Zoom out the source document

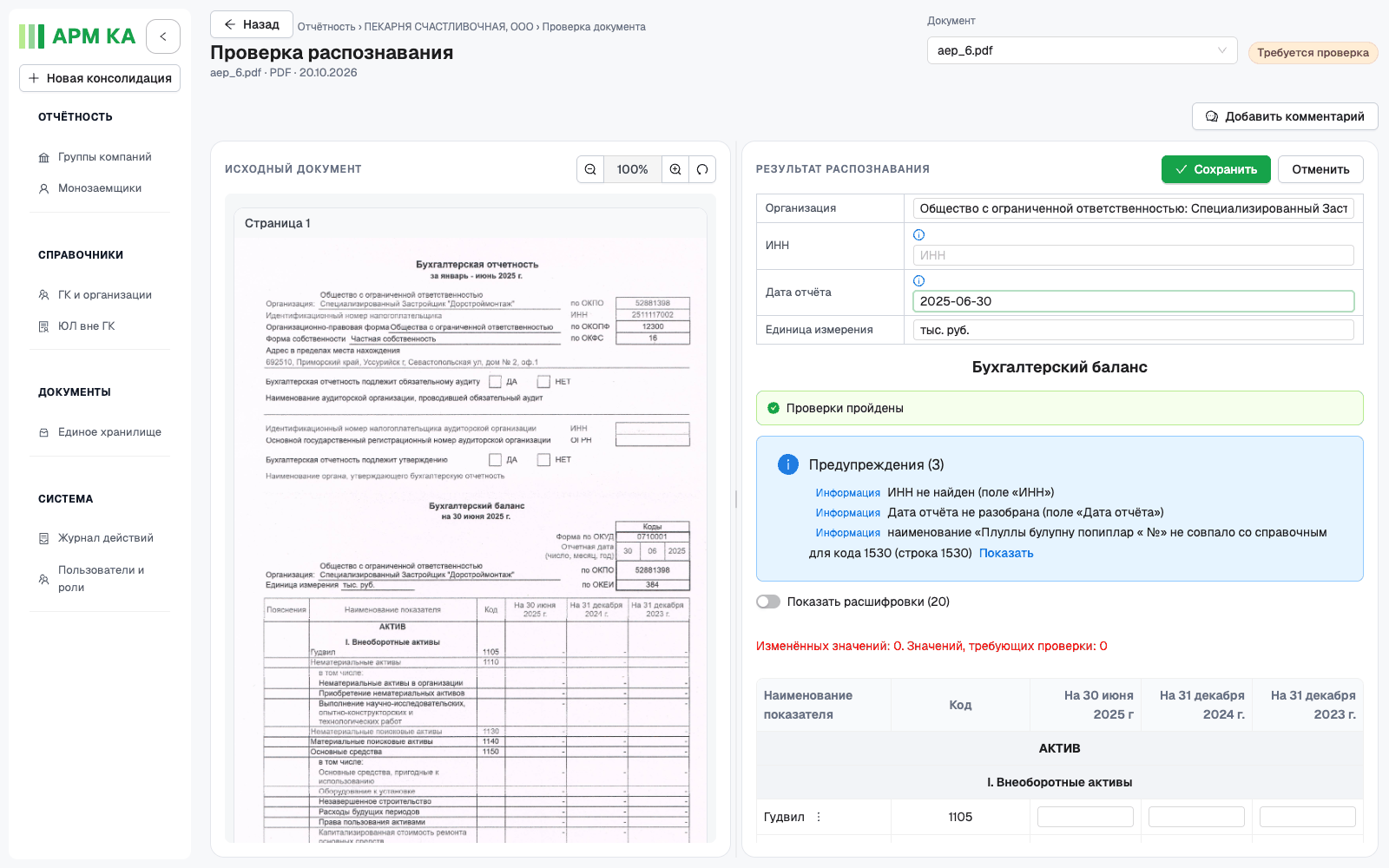click(x=590, y=169)
